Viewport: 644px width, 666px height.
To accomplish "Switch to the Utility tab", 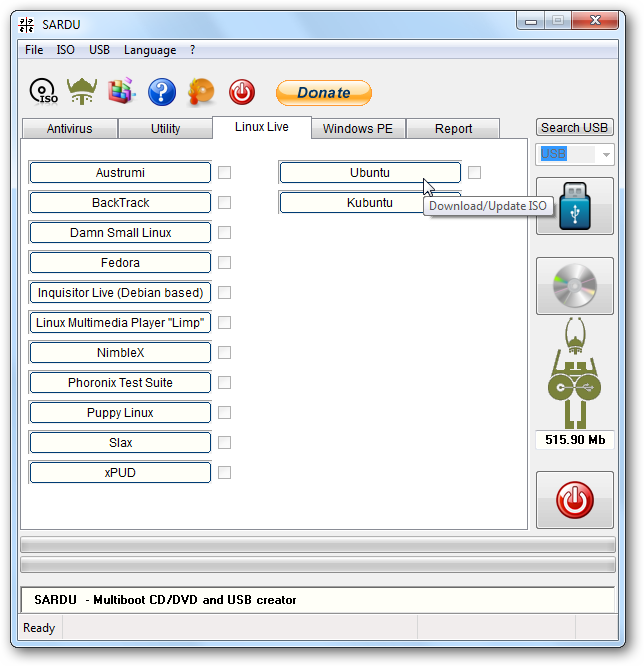I will tap(165, 129).
